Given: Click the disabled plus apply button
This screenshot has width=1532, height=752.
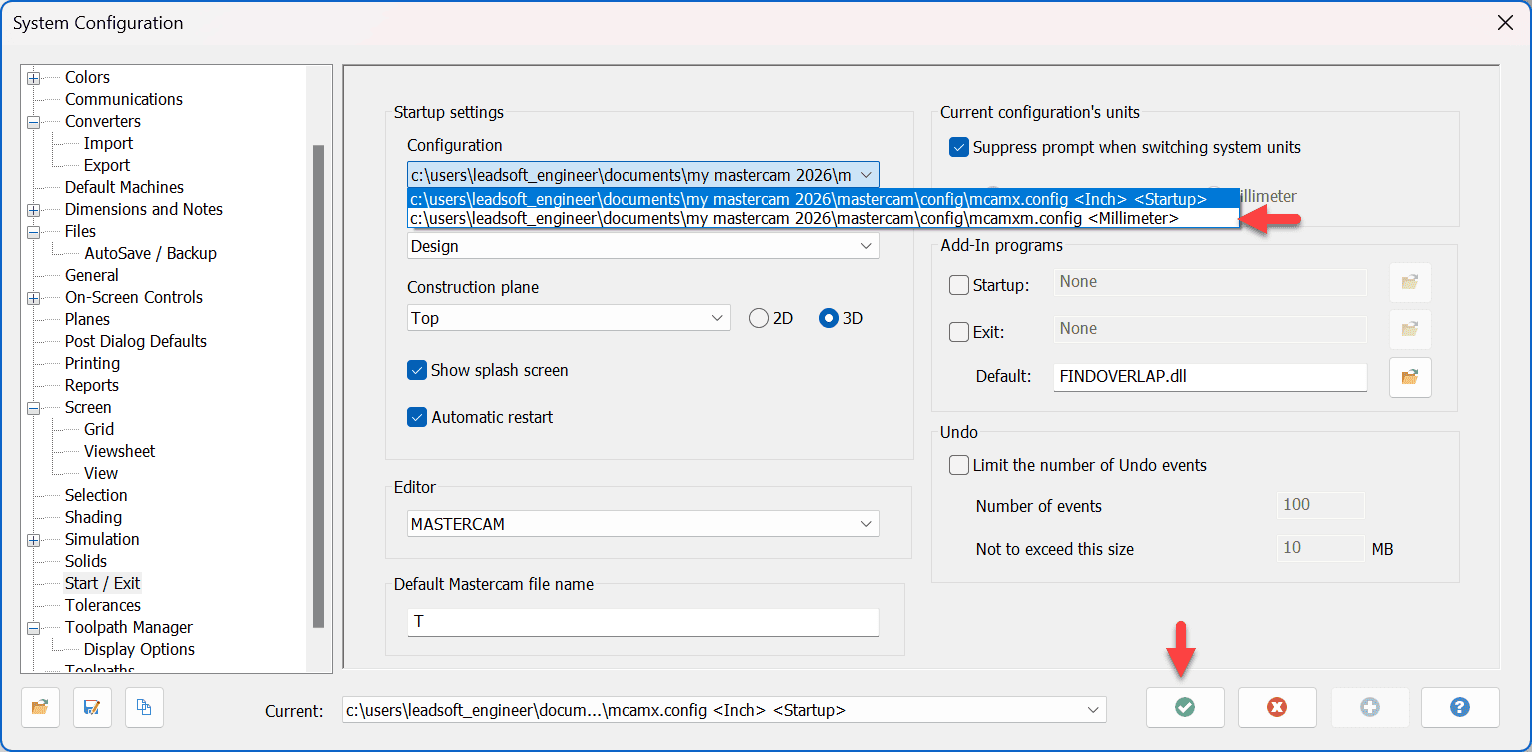Looking at the screenshot, I should (1370, 707).
